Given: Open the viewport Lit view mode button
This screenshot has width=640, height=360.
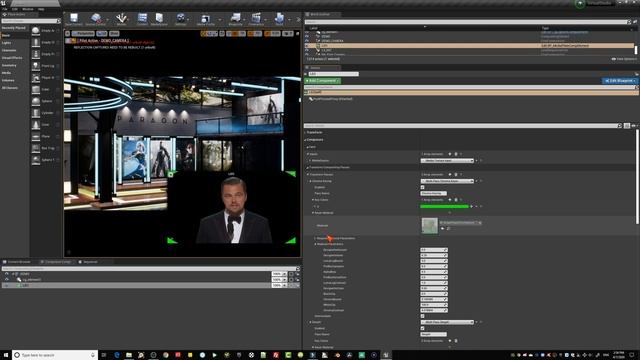Looking at the screenshot, I should click(x=102, y=33).
